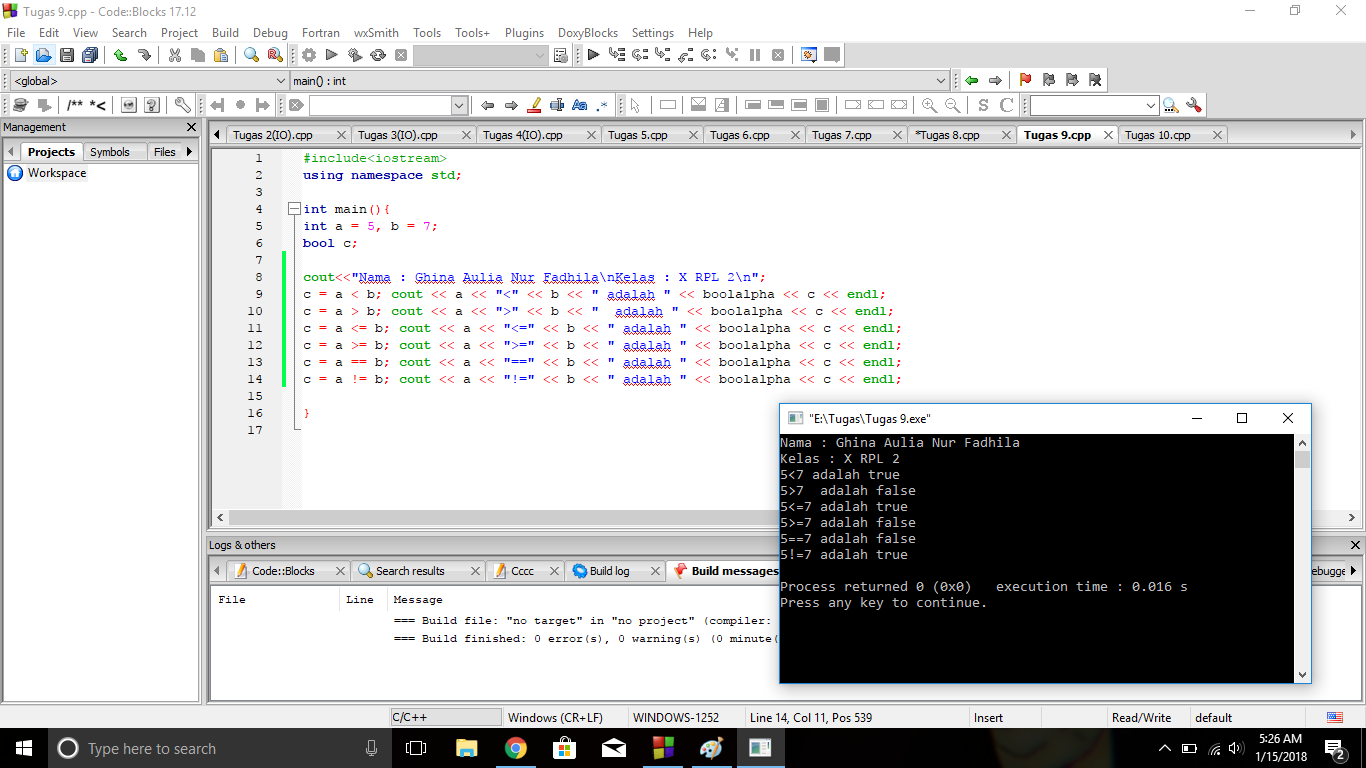Undo the last edit with green arrow
Screen dimensions: 1366x768
coord(121,56)
